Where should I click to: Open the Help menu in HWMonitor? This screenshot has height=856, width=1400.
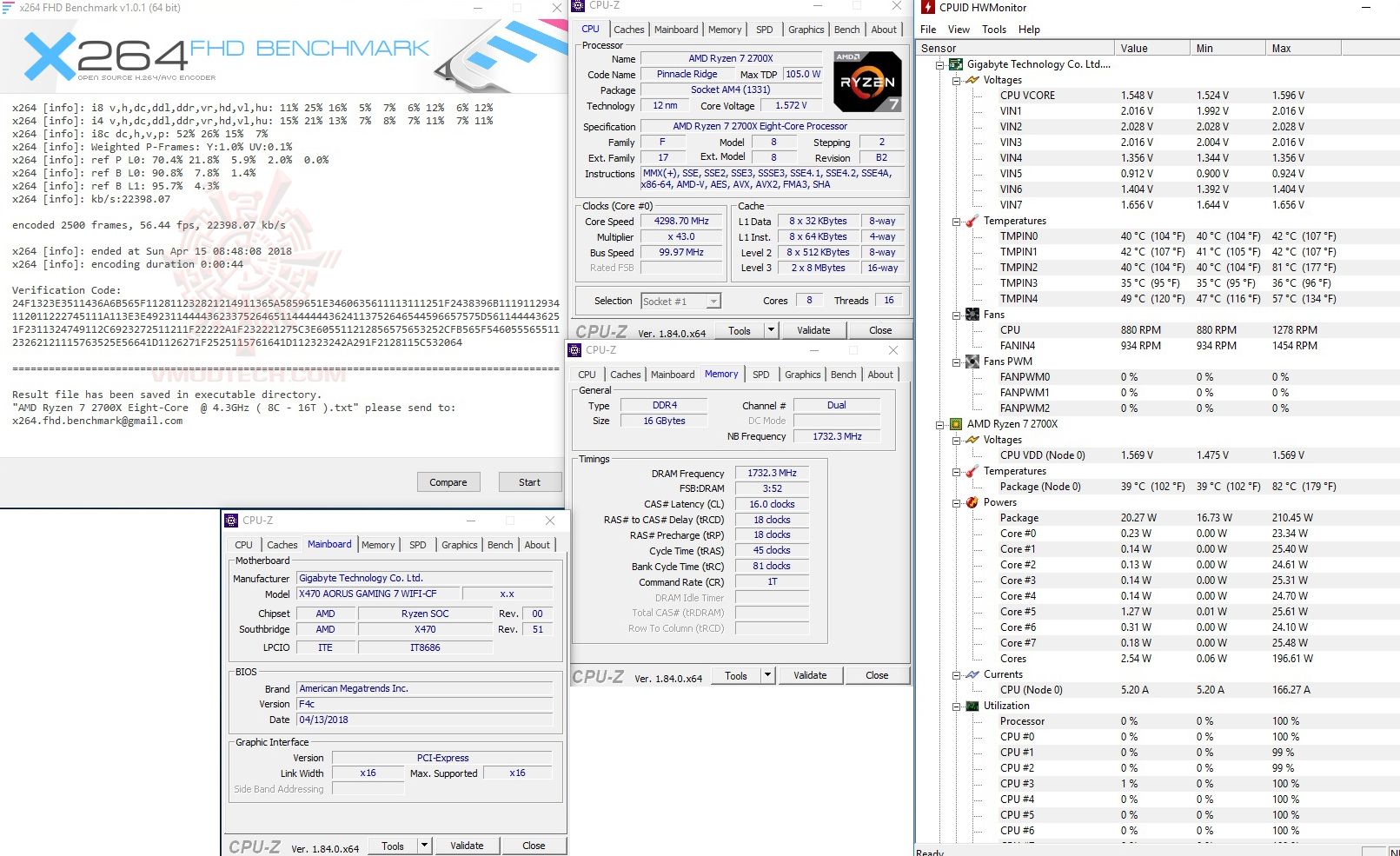coord(1029,30)
